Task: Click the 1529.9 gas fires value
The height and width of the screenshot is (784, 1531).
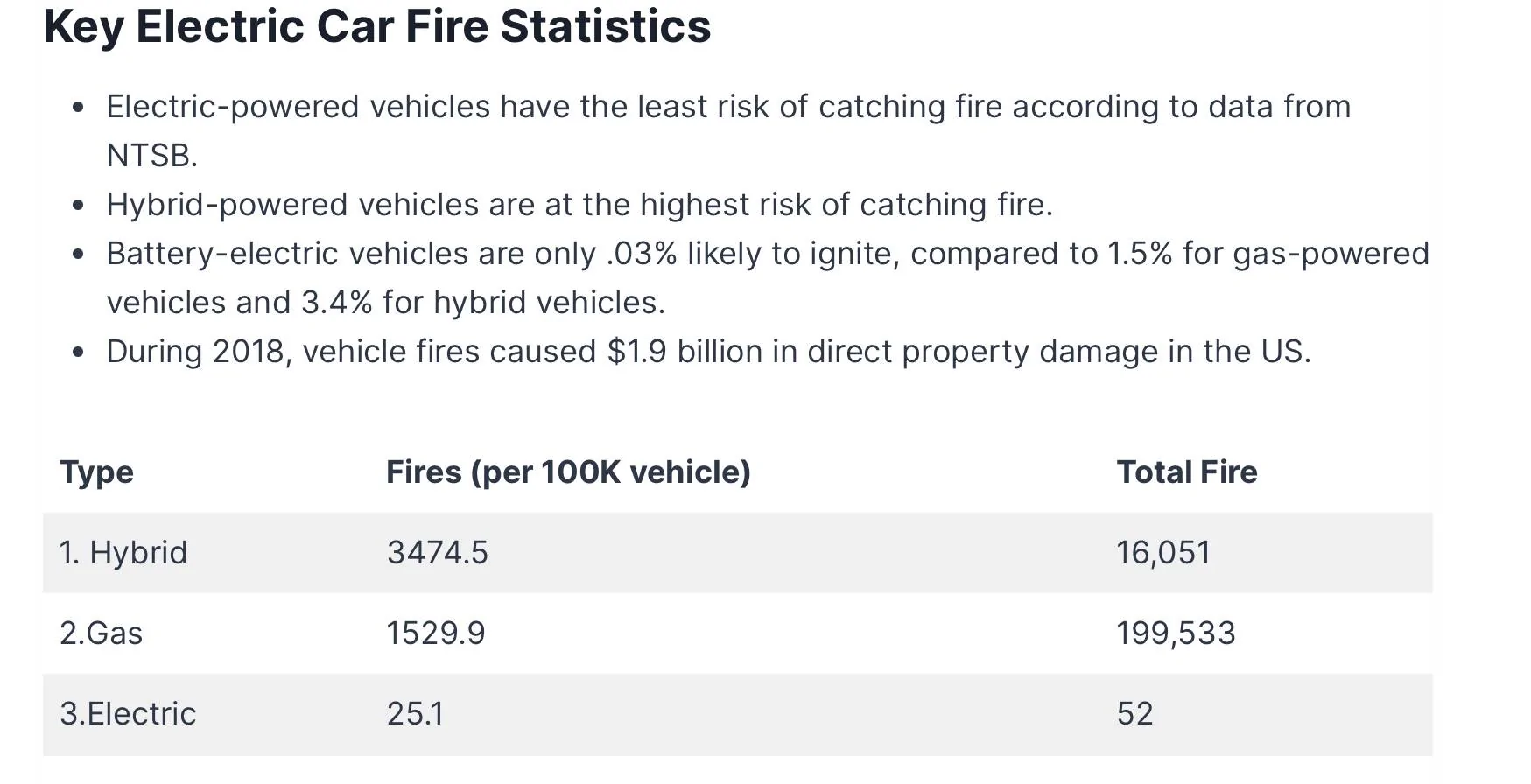Action: (x=436, y=633)
